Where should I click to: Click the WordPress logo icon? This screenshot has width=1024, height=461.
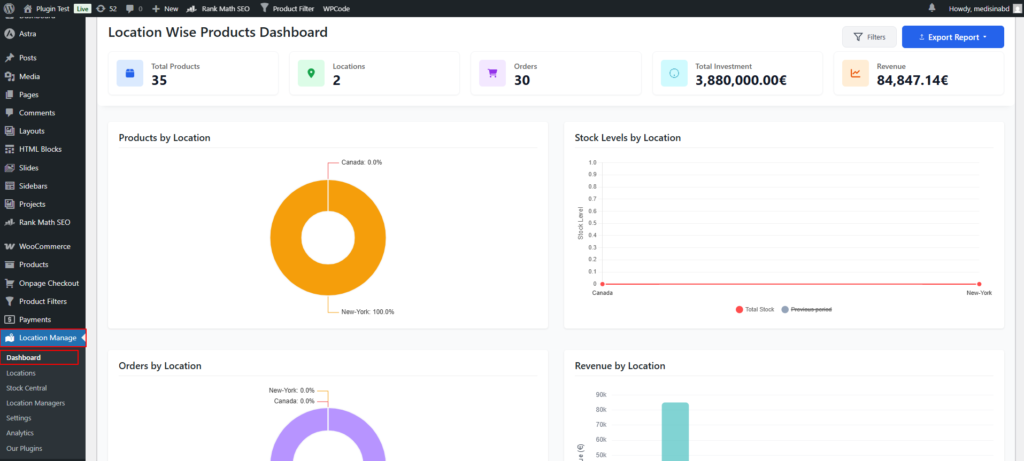9,8
